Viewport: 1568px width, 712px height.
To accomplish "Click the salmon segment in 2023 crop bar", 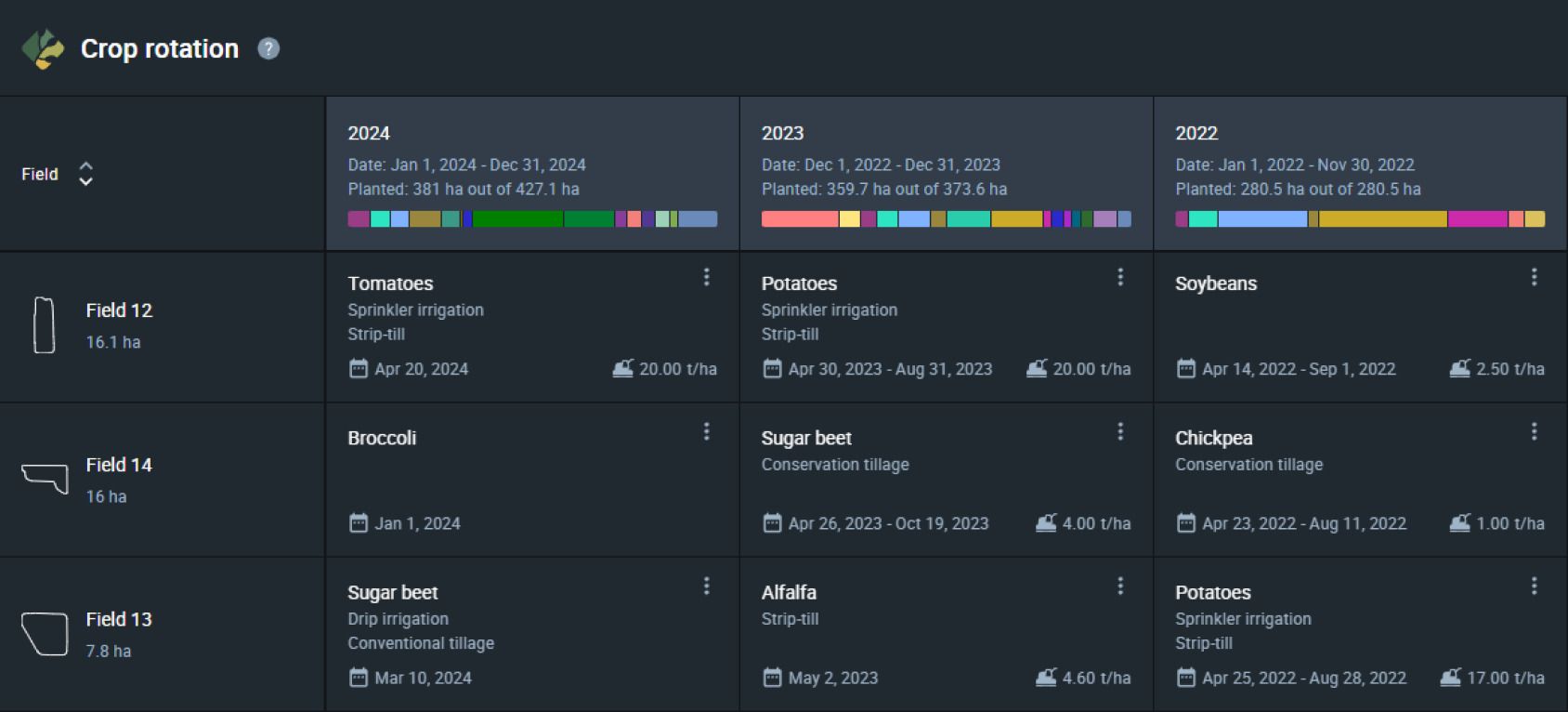I will [x=800, y=219].
